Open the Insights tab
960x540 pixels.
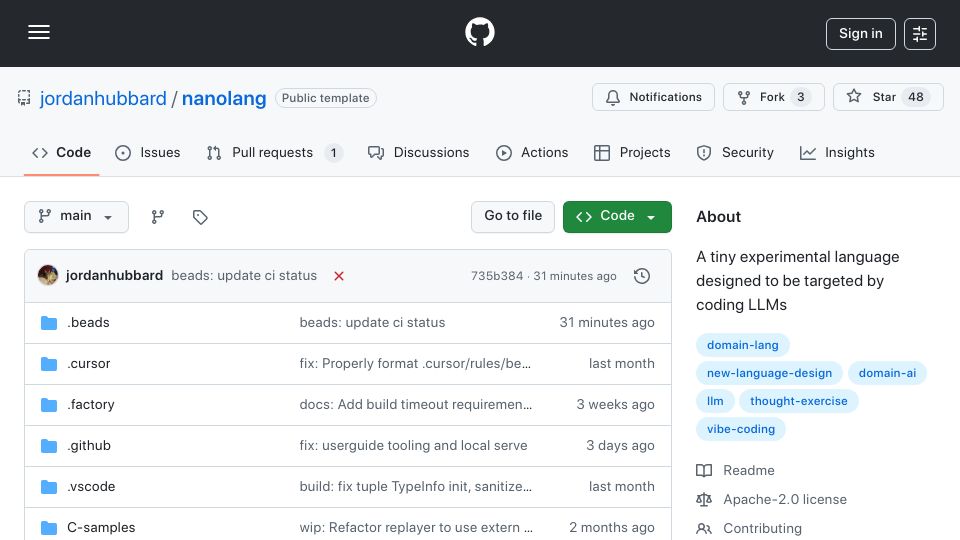point(837,152)
